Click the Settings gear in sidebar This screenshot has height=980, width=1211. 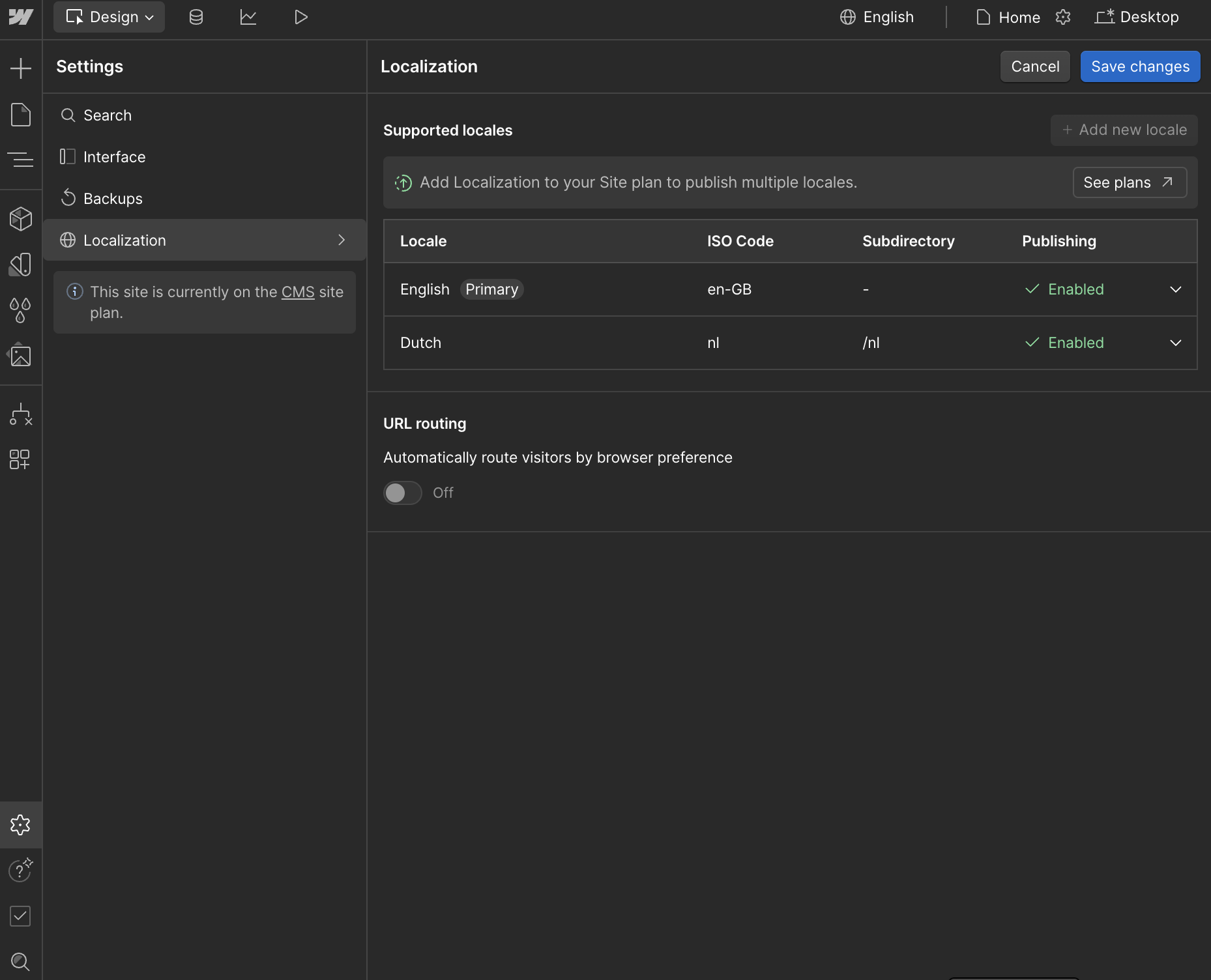21,825
